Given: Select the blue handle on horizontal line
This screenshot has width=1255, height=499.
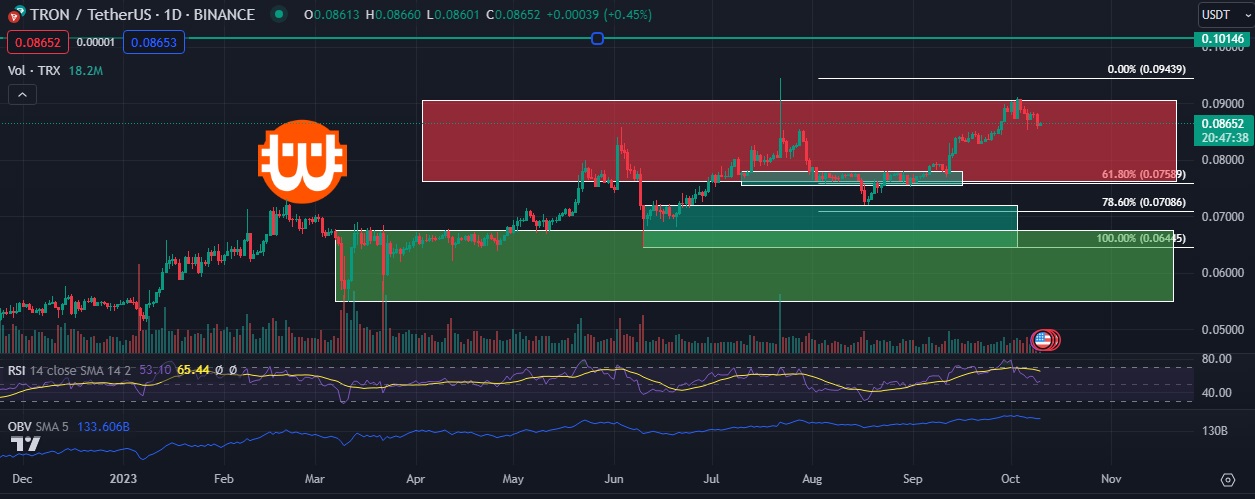Looking at the screenshot, I should coord(597,39).
